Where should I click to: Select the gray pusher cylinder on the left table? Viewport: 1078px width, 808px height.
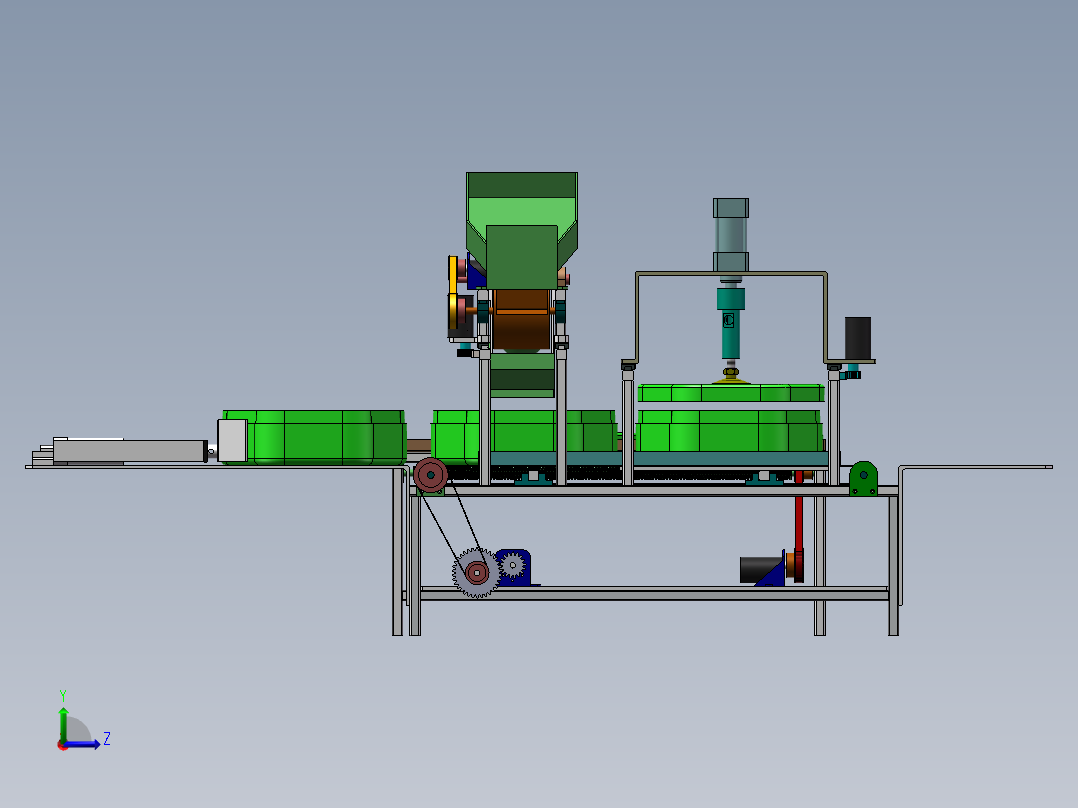[x=129, y=451]
